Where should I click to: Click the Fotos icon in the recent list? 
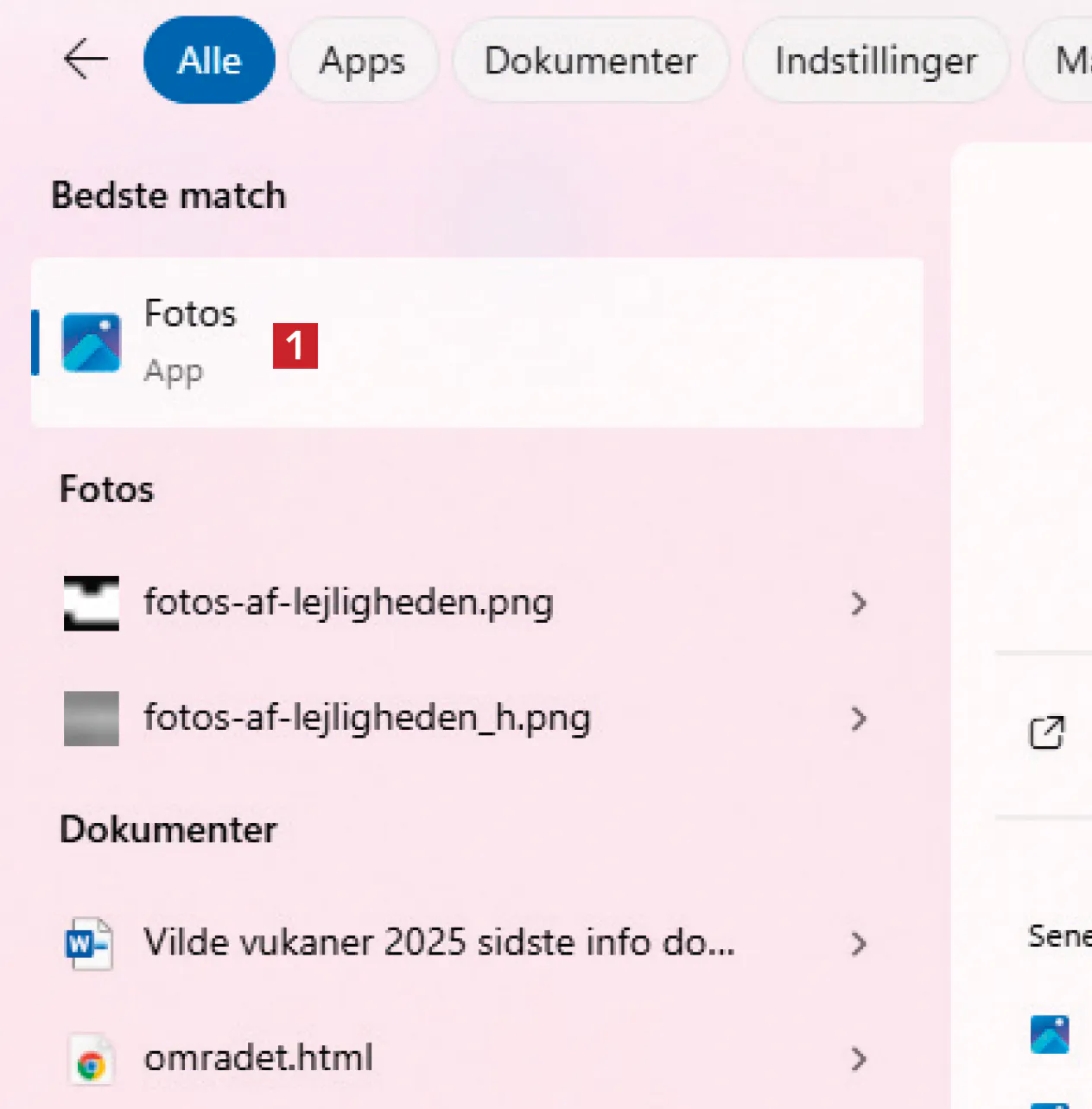1050,1034
